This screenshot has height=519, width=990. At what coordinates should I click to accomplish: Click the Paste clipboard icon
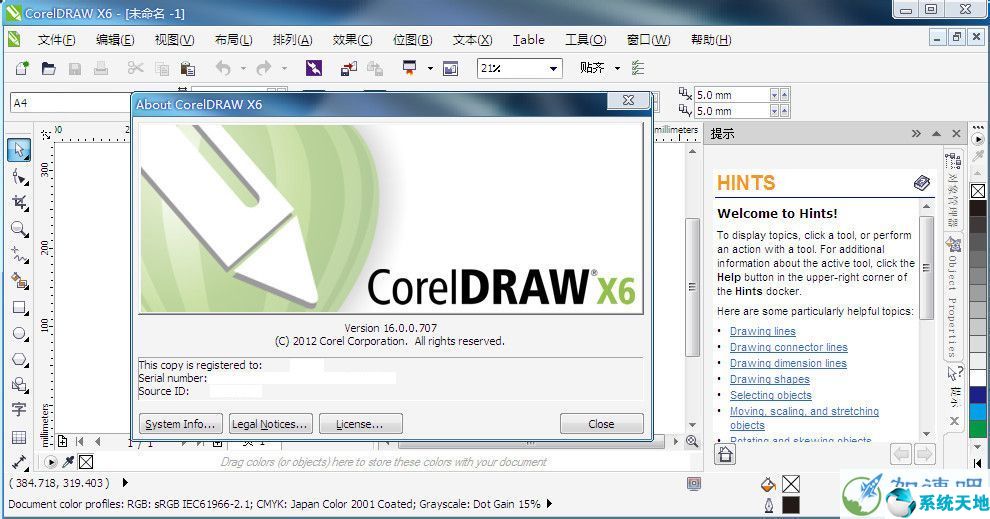pyautogui.click(x=188, y=68)
